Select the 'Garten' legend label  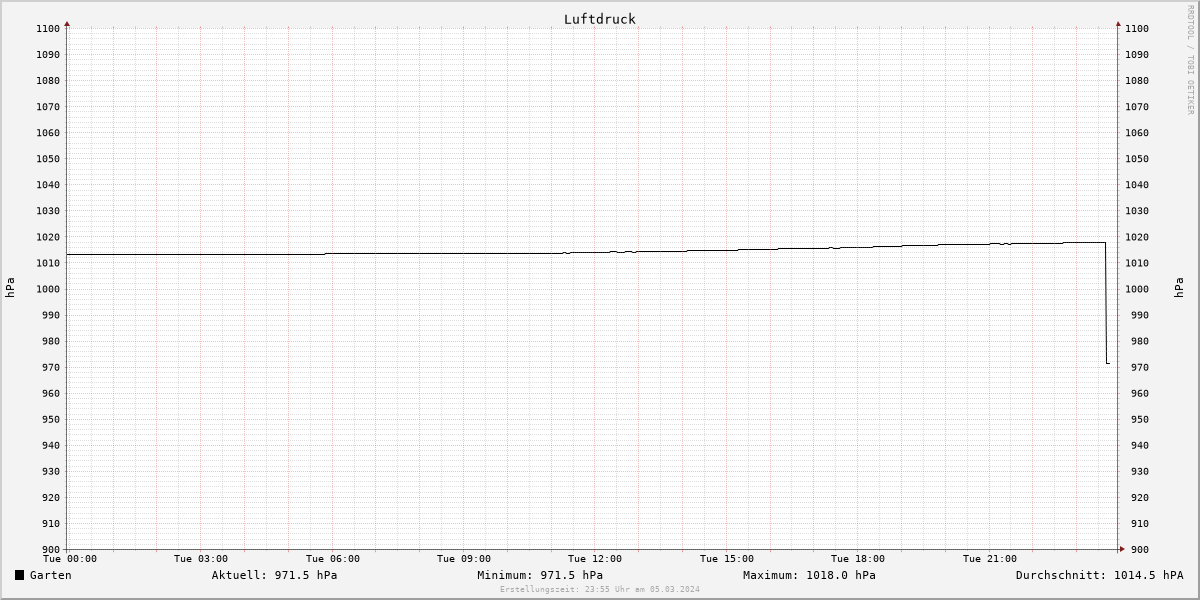tap(51, 575)
